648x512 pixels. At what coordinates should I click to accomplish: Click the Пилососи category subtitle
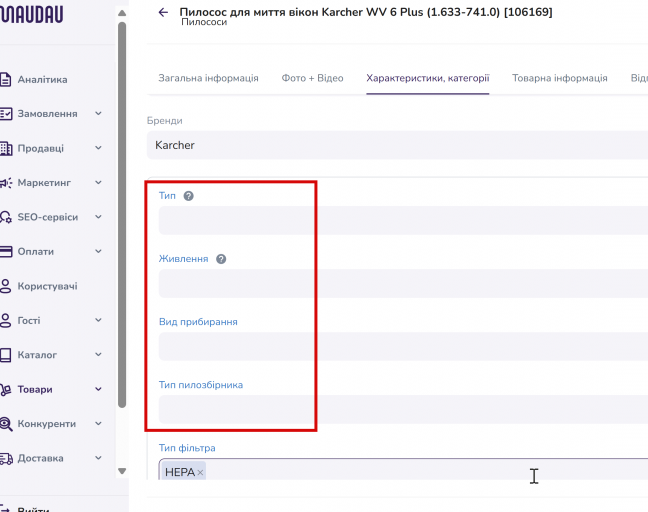[204, 22]
